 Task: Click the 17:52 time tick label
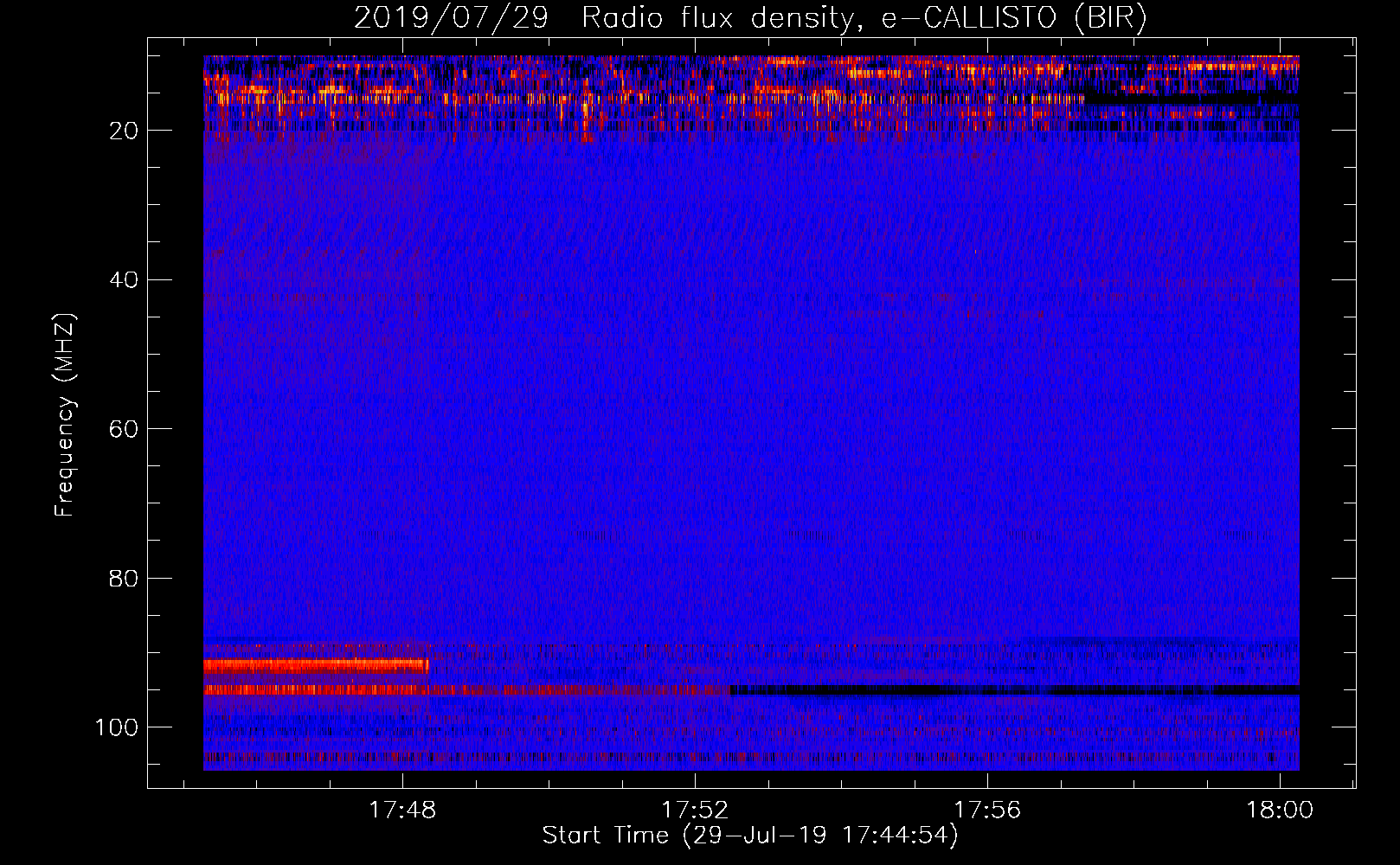[x=695, y=811]
